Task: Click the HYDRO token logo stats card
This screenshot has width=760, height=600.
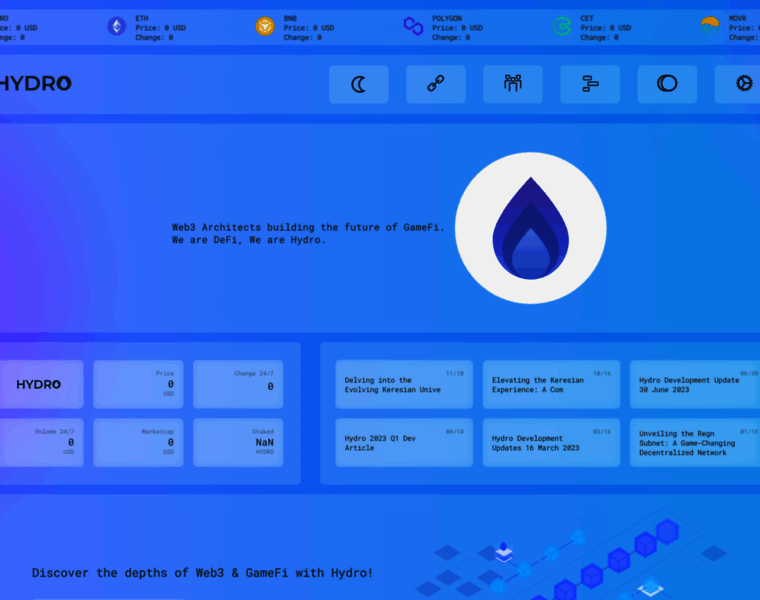Action: tap(42, 384)
